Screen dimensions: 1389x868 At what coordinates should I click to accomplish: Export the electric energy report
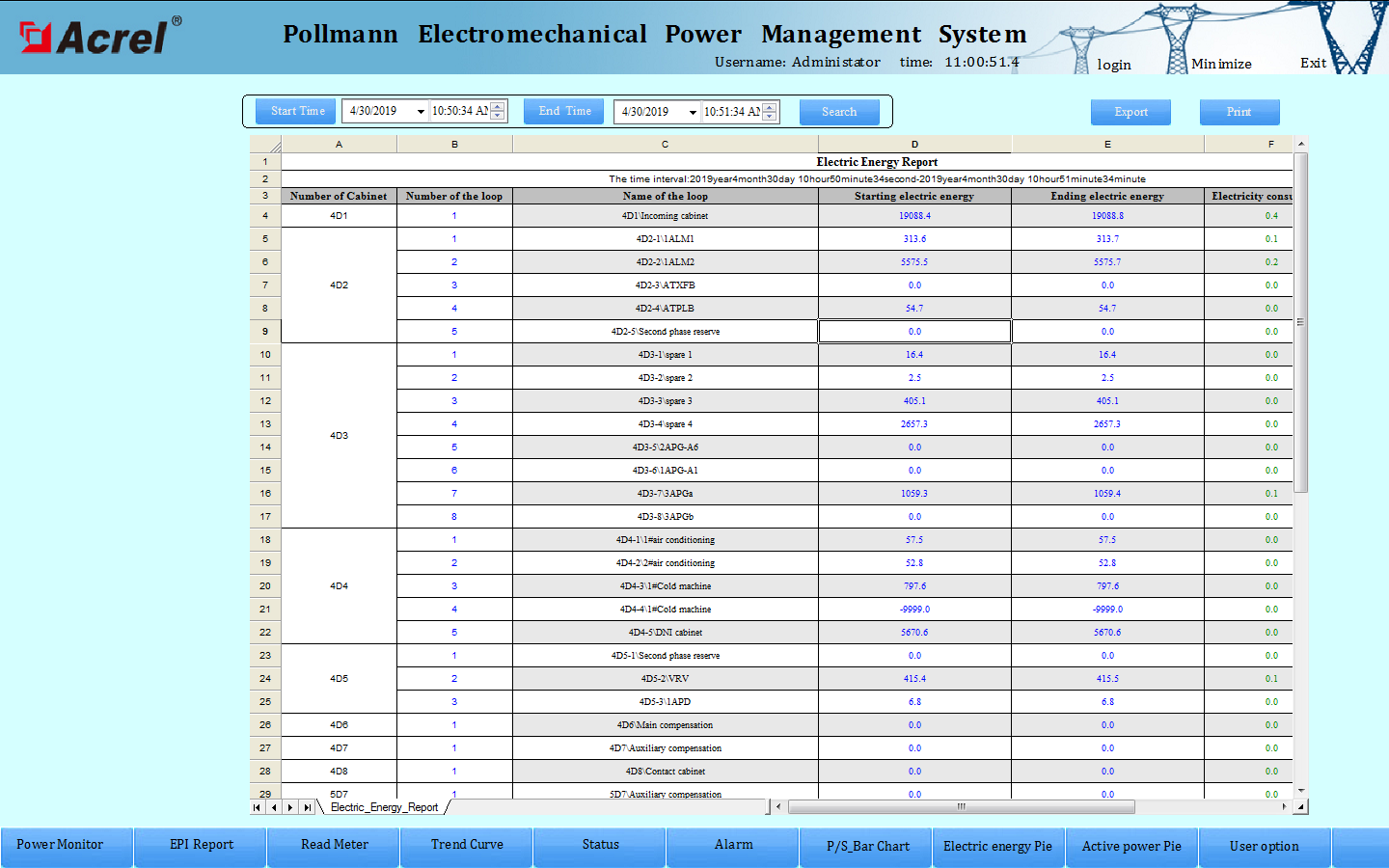click(1130, 112)
